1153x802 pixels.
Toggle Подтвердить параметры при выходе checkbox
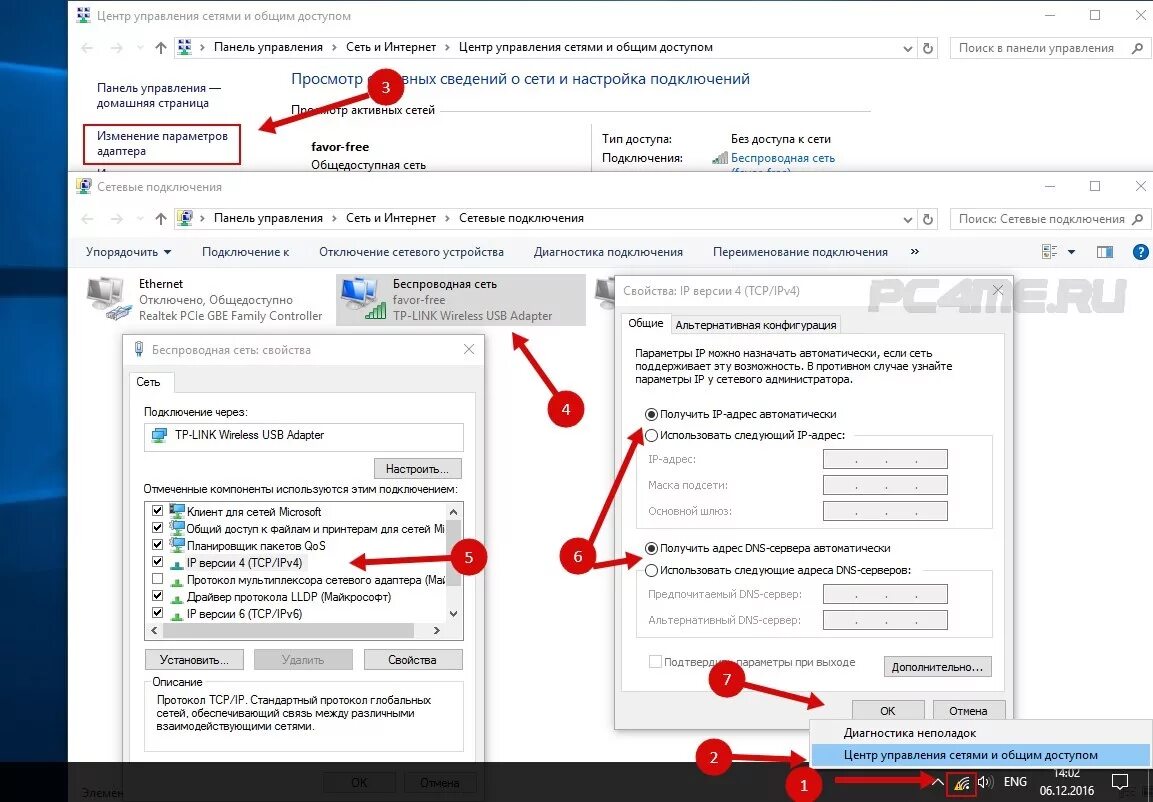coord(655,662)
